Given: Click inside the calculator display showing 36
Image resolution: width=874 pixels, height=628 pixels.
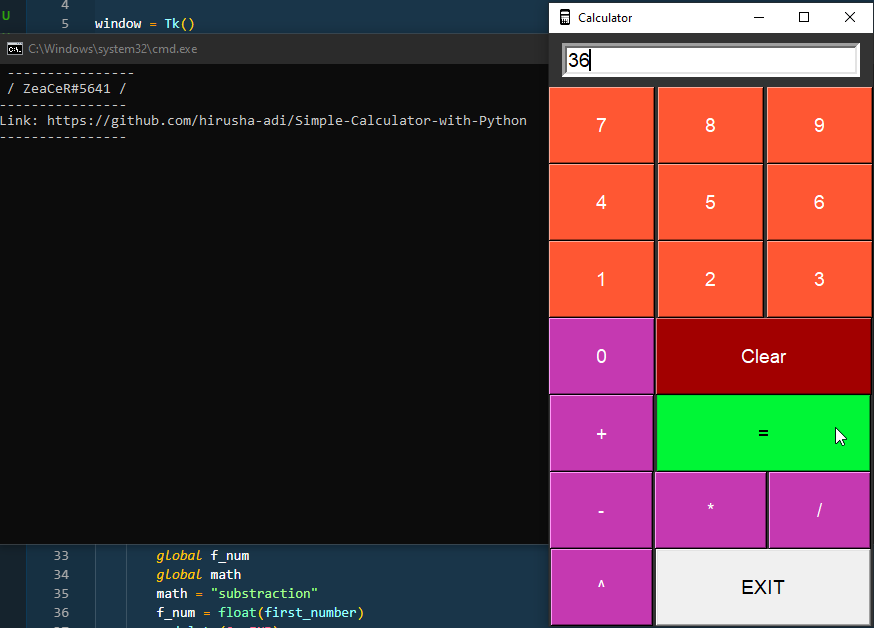Looking at the screenshot, I should 710,59.
